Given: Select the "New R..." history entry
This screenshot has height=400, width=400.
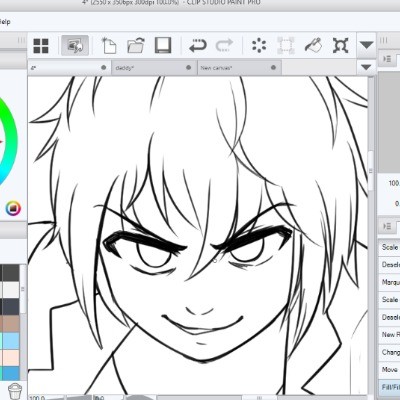Looking at the screenshot, I should (x=389, y=334).
